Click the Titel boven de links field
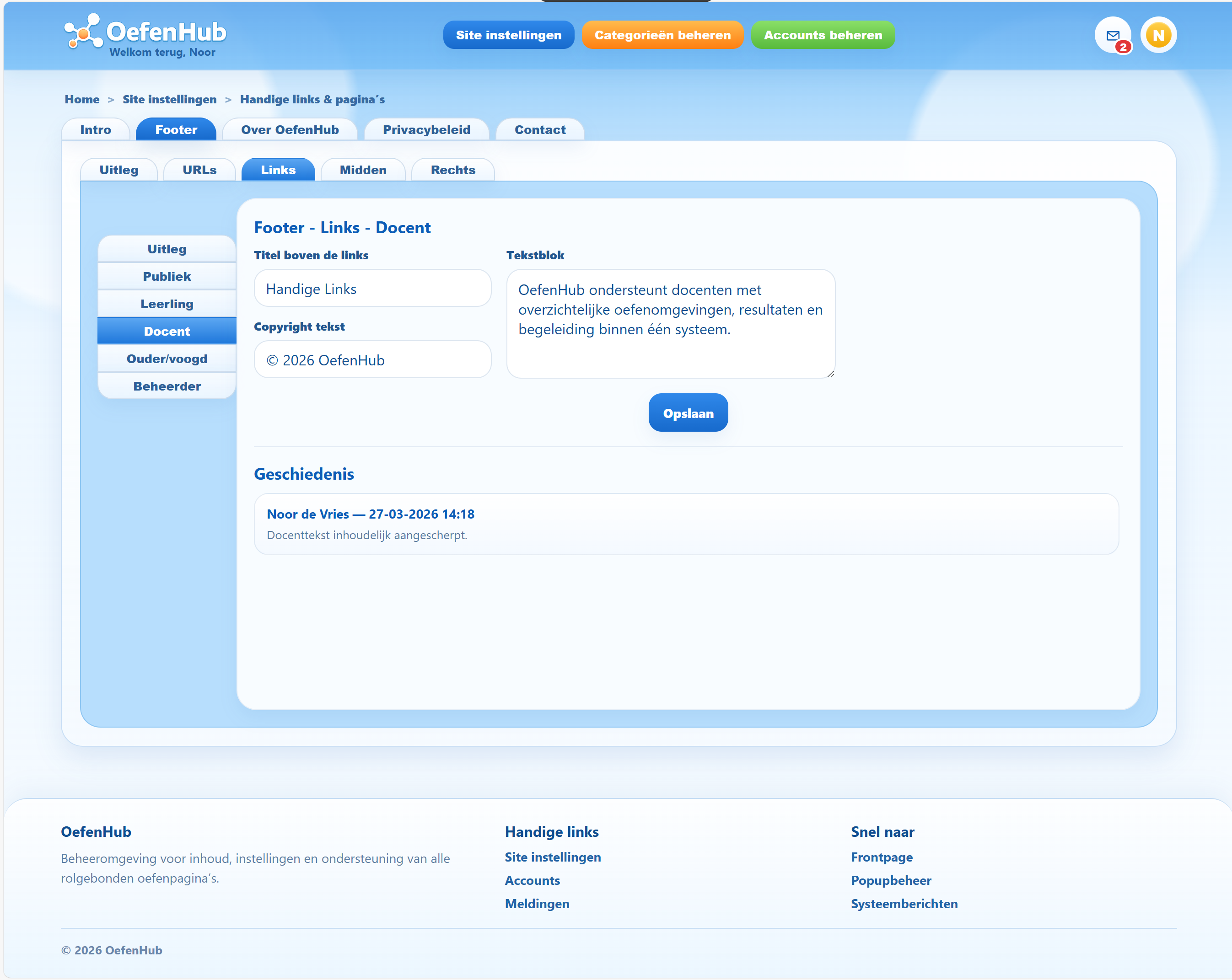 [372, 289]
